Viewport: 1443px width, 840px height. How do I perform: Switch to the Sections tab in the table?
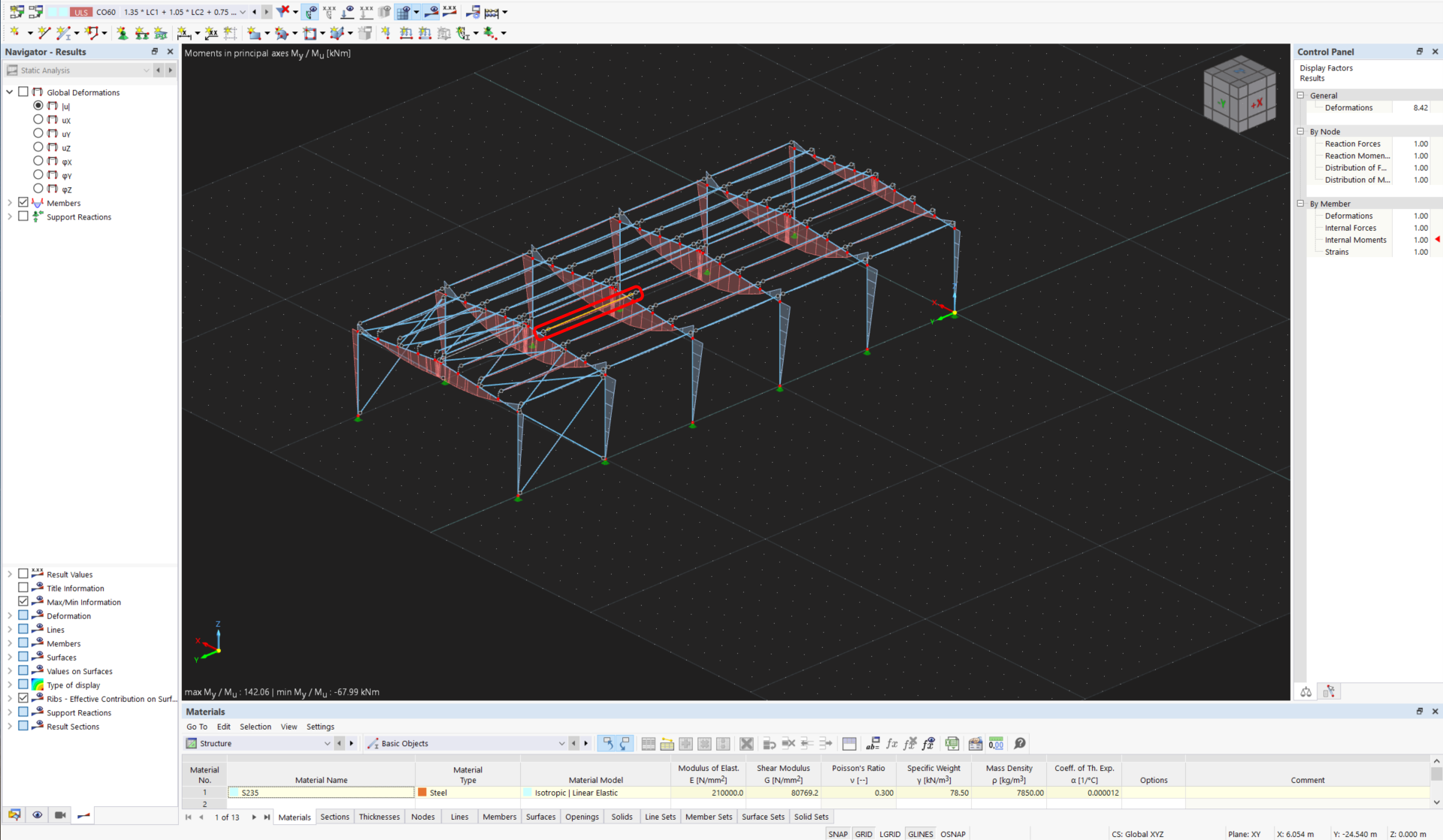click(334, 817)
